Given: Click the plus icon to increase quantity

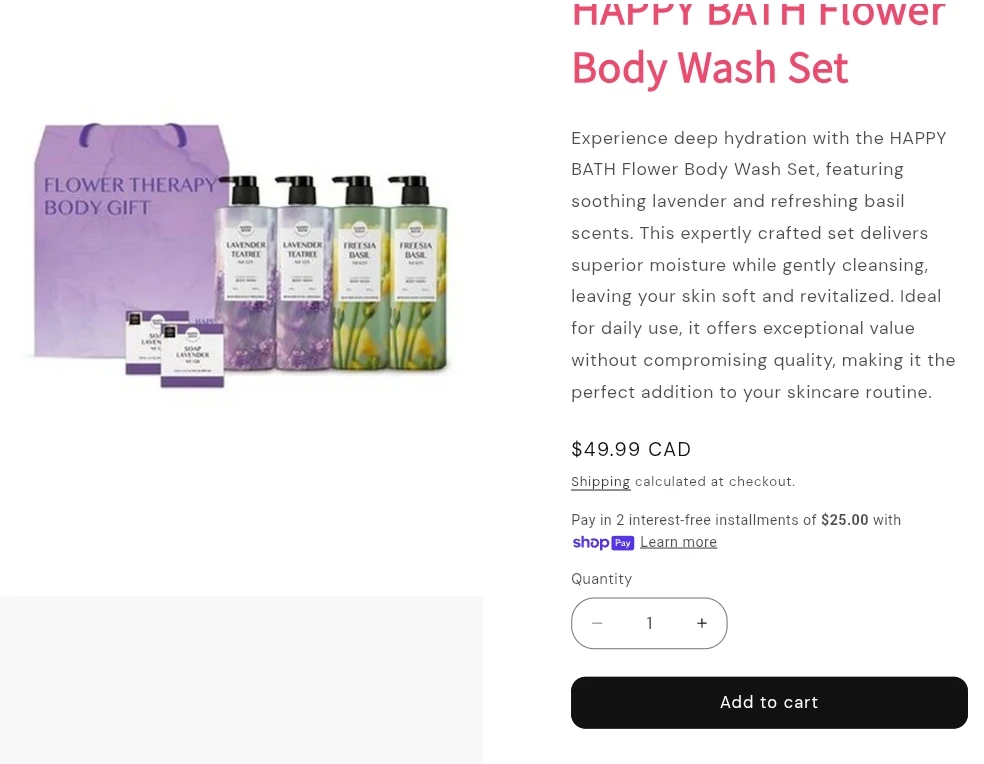Looking at the screenshot, I should click(702, 623).
